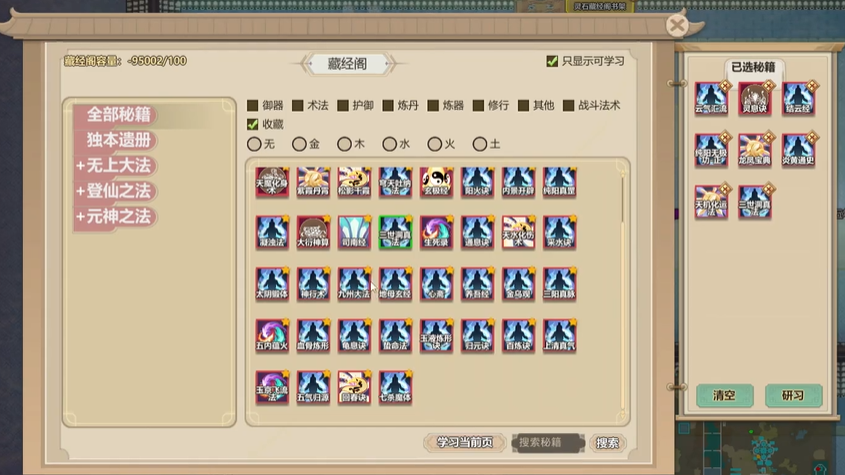845x475 pixels.
Task: Expand the 无上大法 category
Action: click(x=114, y=166)
